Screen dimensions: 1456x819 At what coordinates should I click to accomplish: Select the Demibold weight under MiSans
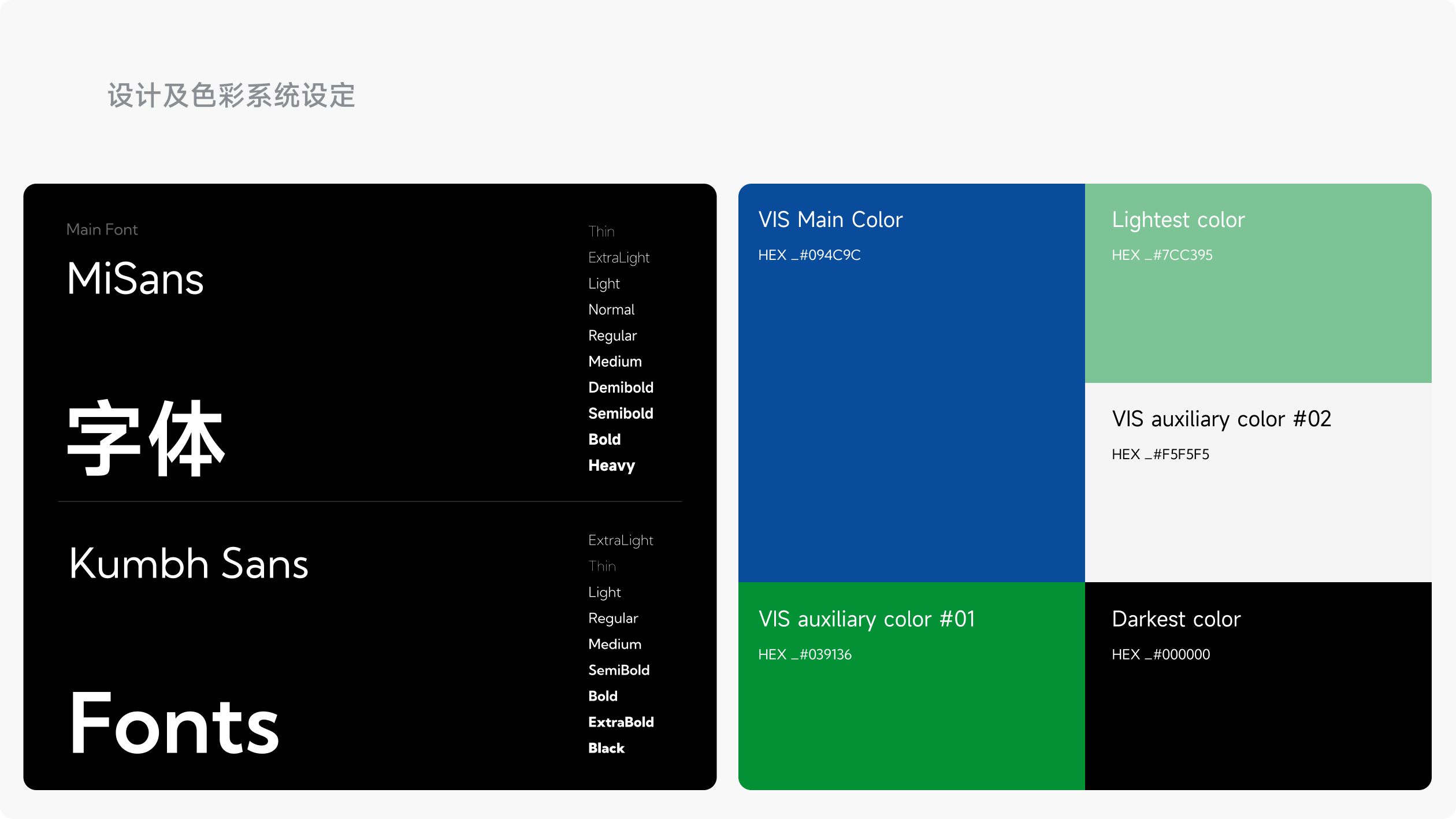click(x=621, y=388)
